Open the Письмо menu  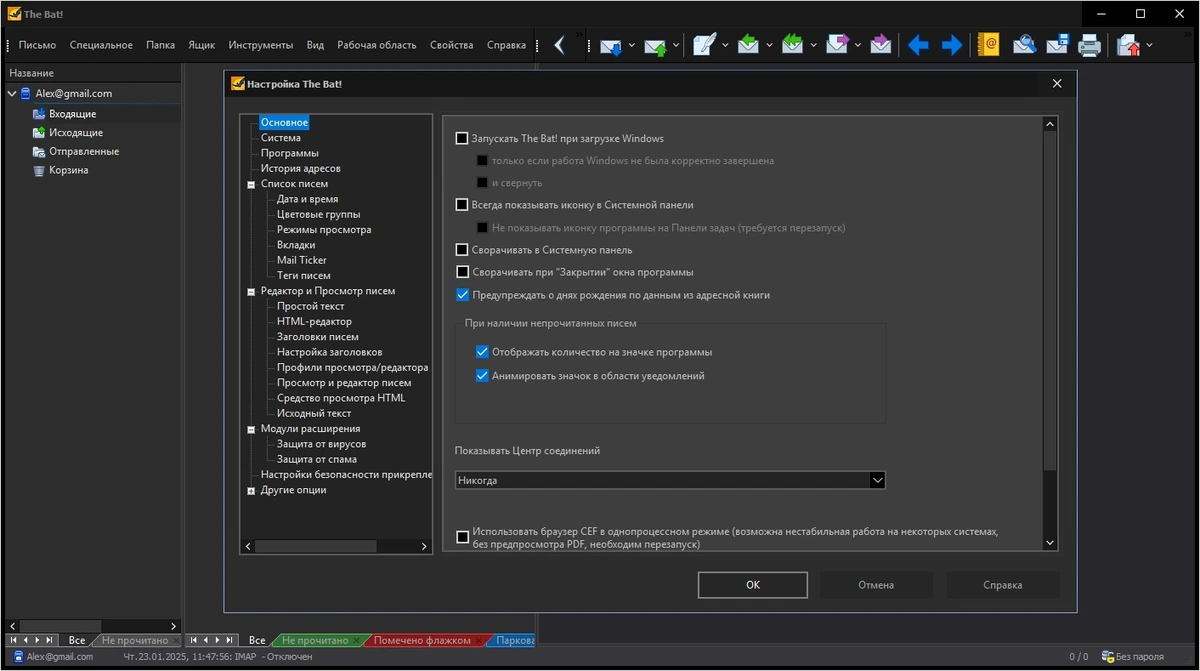37,45
